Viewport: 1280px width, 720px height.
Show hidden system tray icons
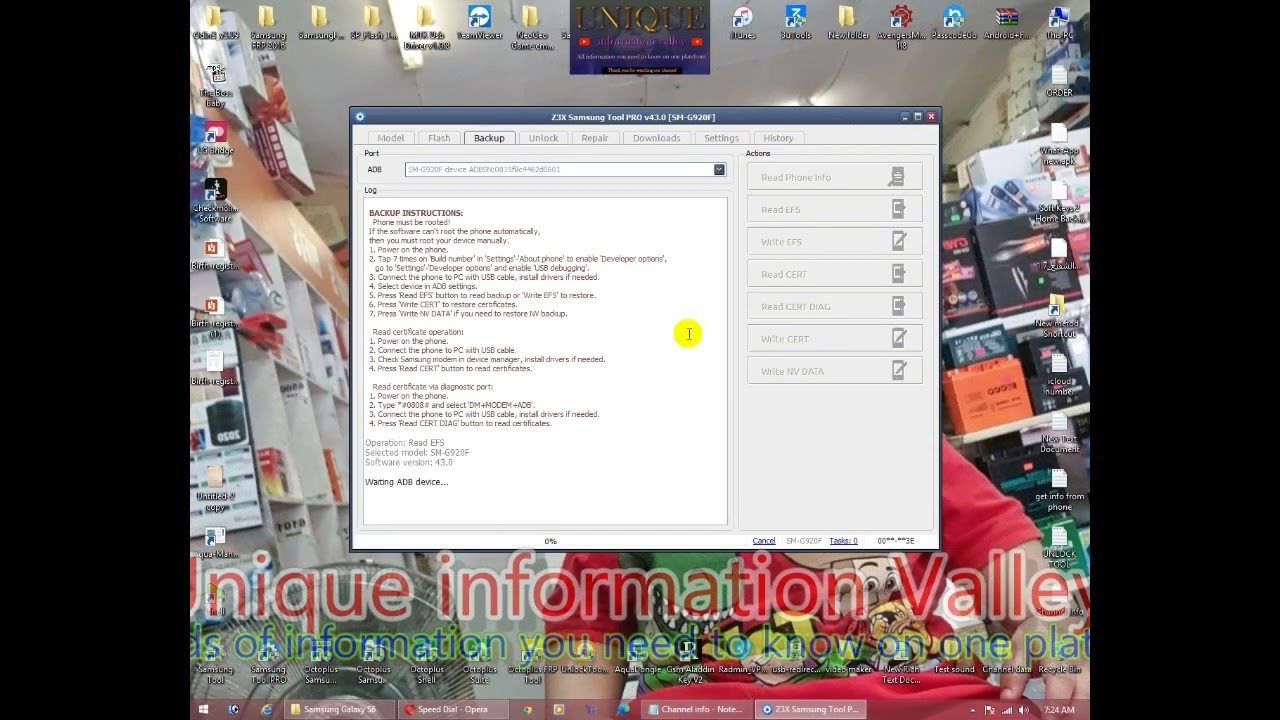click(974, 710)
